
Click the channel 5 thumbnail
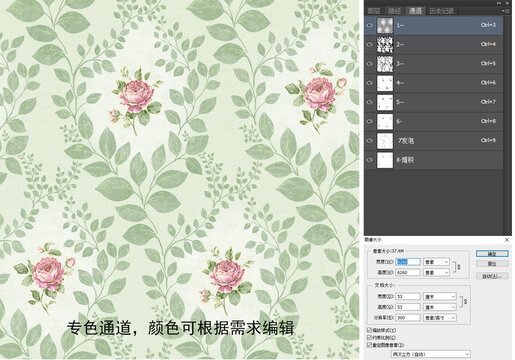385,102
